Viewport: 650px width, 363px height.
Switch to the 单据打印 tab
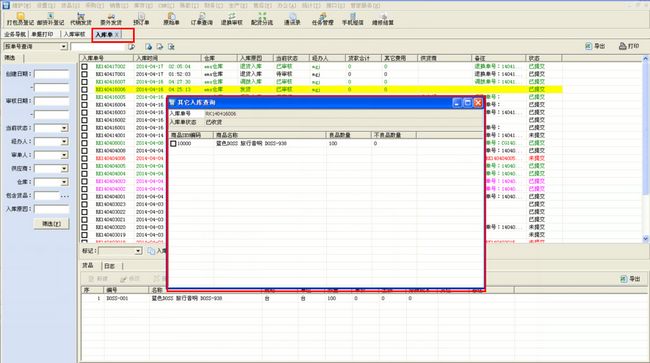coord(42,34)
